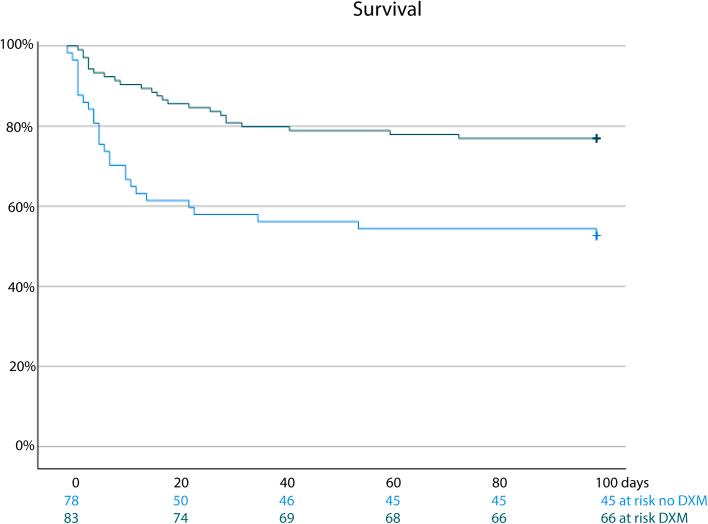Select the '66 at risk DXM' legend text
This screenshot has width=708, height=524.
point(644,518)
